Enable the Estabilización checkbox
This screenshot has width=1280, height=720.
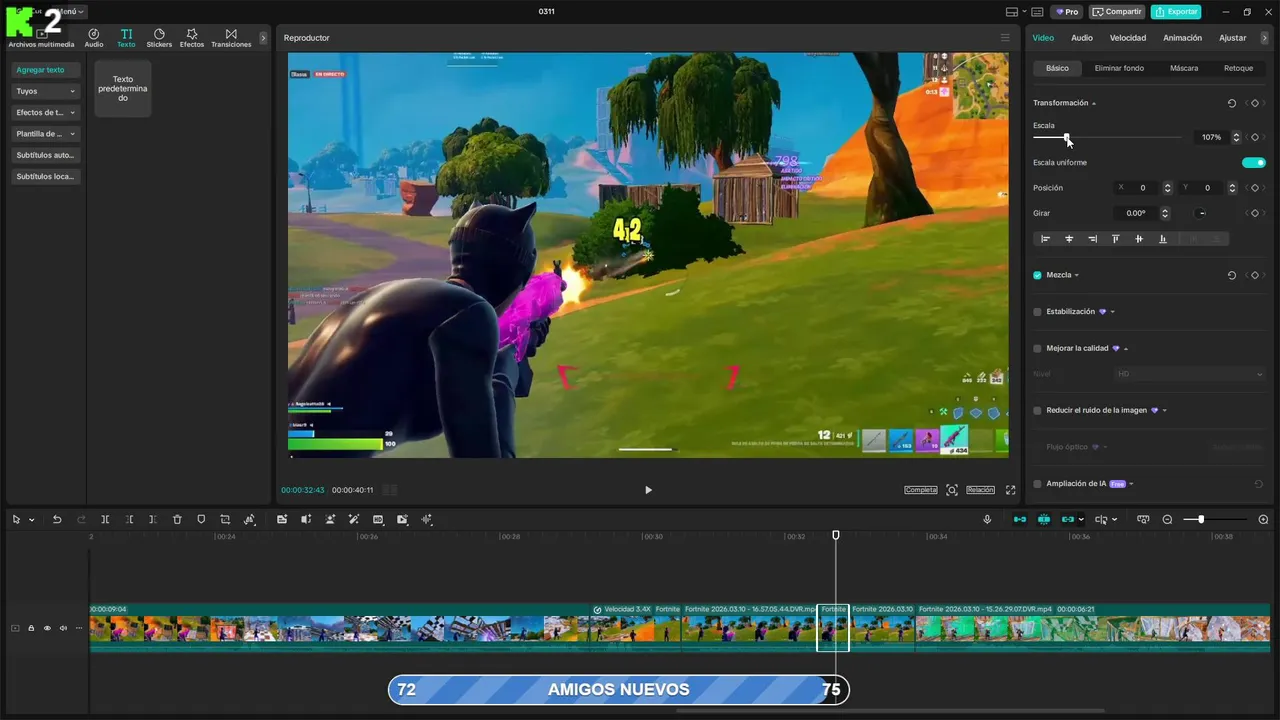pyautogui.click(x=1037, y=312)
